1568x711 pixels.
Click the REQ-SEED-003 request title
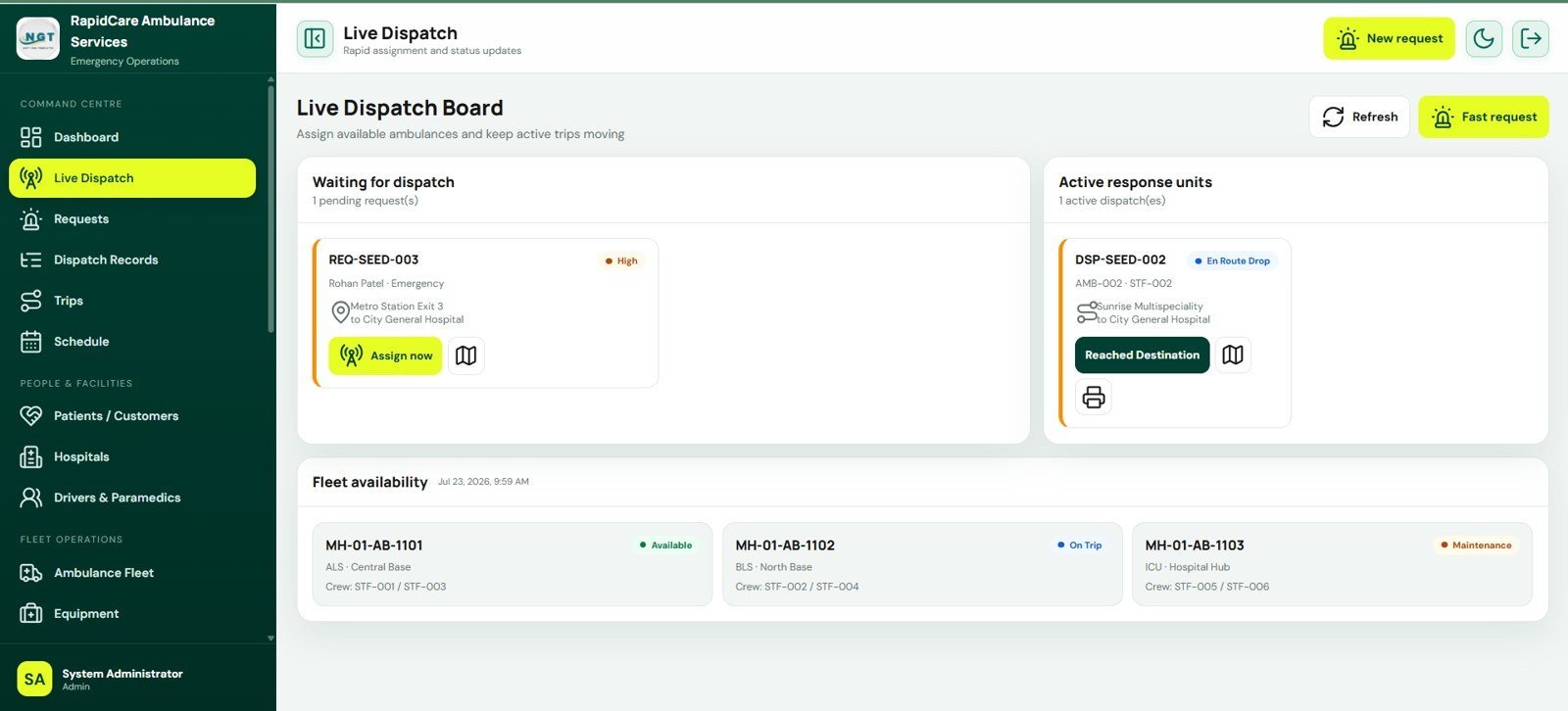(373, 260)
